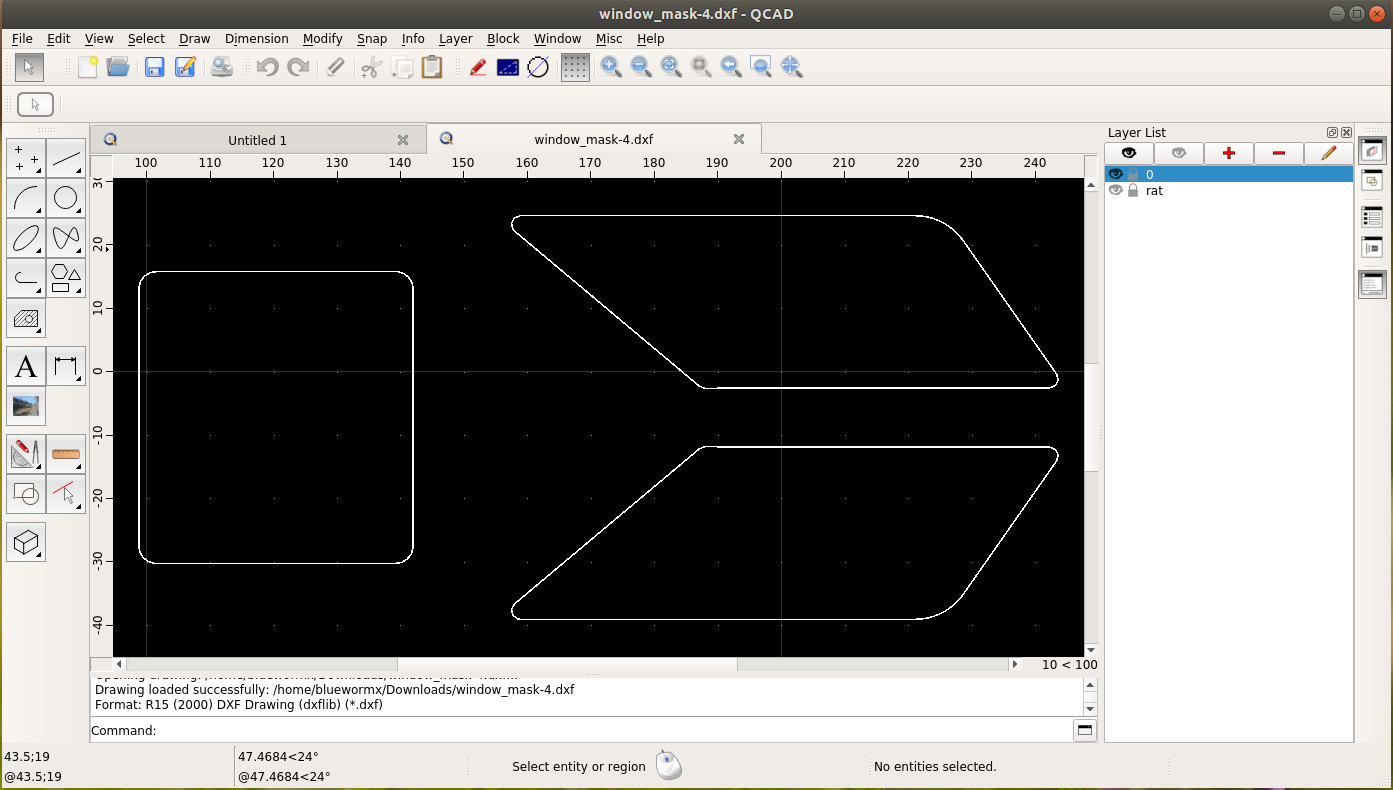Close the window_mask-4.dxf tab
The width and height of the screenshot is (1393, 790).
click(739, 140)
